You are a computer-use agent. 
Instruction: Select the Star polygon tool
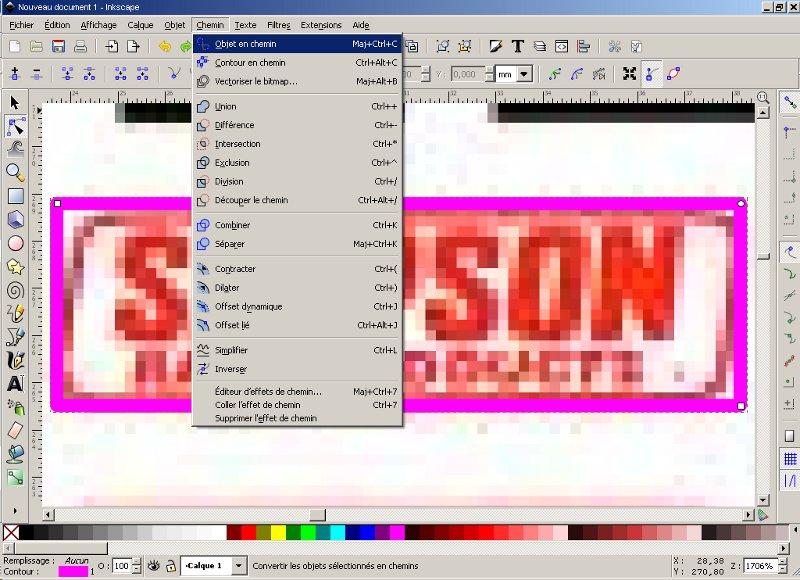pyautogui.click(x=15, y=267)
